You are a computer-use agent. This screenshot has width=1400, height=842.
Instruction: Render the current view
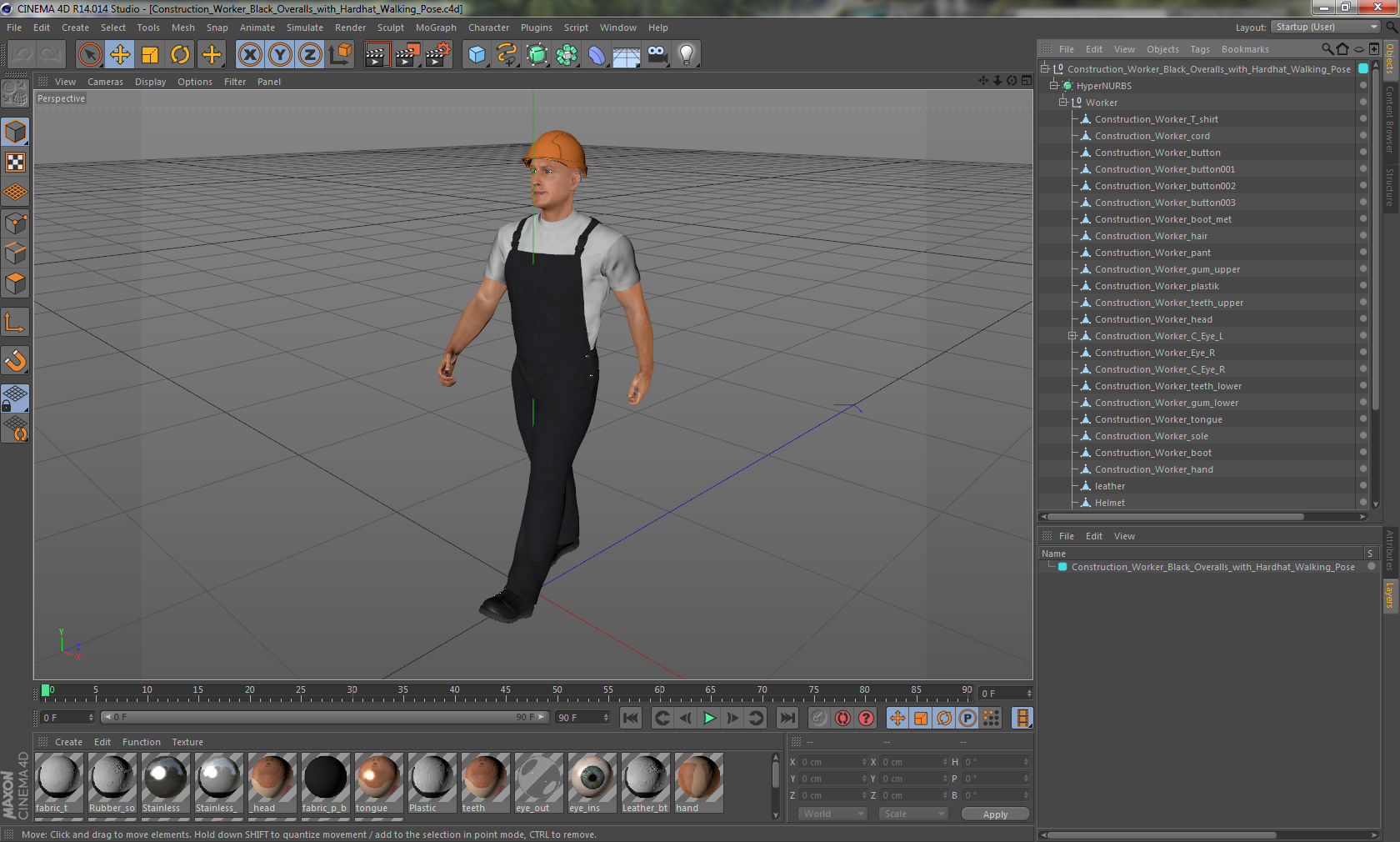point(377,53)
